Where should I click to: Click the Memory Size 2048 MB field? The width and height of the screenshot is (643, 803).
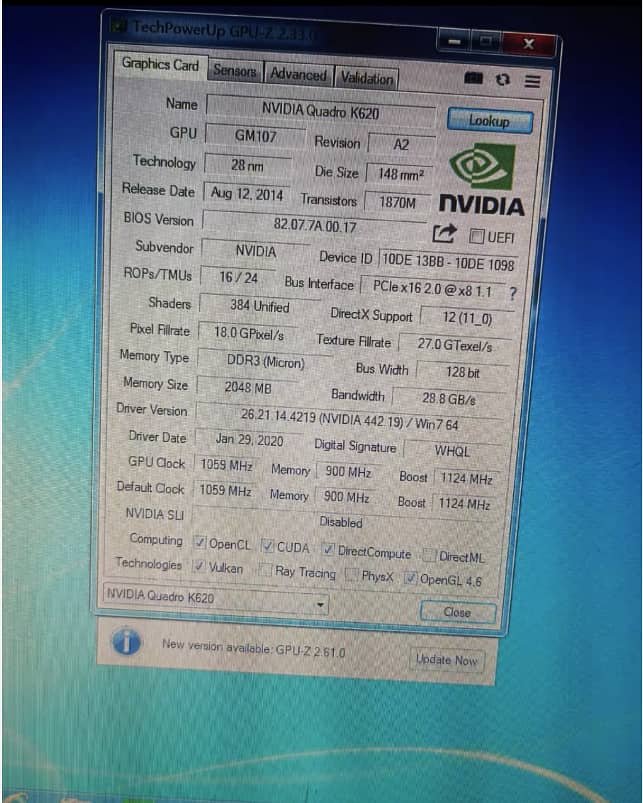248,388
